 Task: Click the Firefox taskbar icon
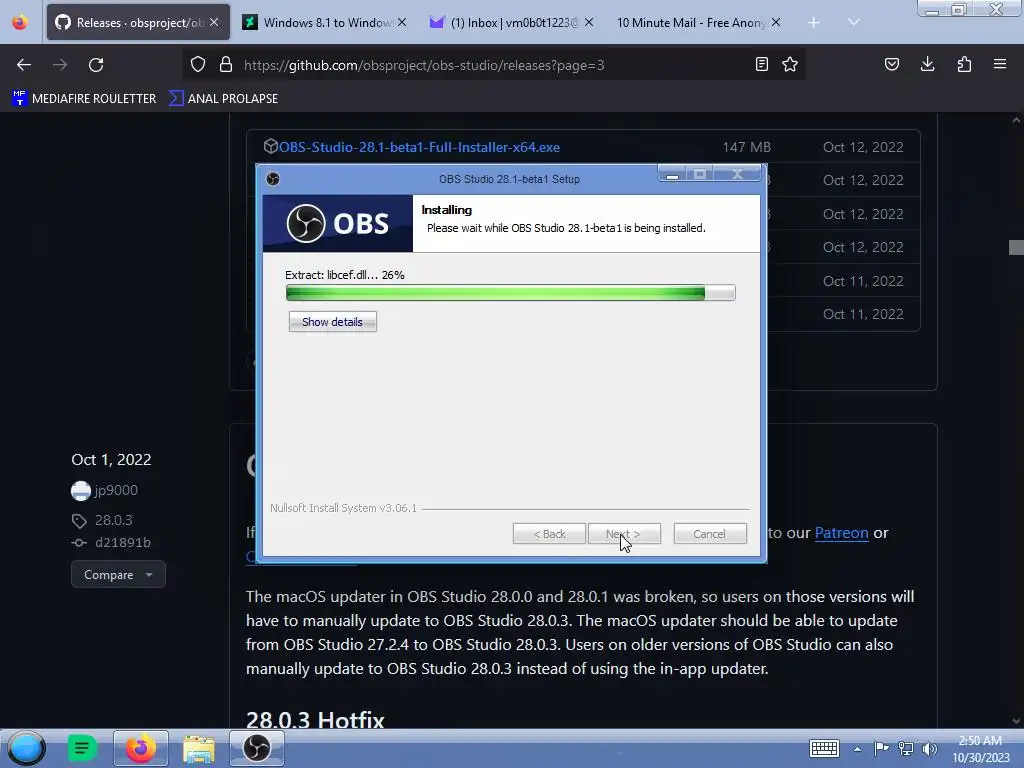point(140,748)
